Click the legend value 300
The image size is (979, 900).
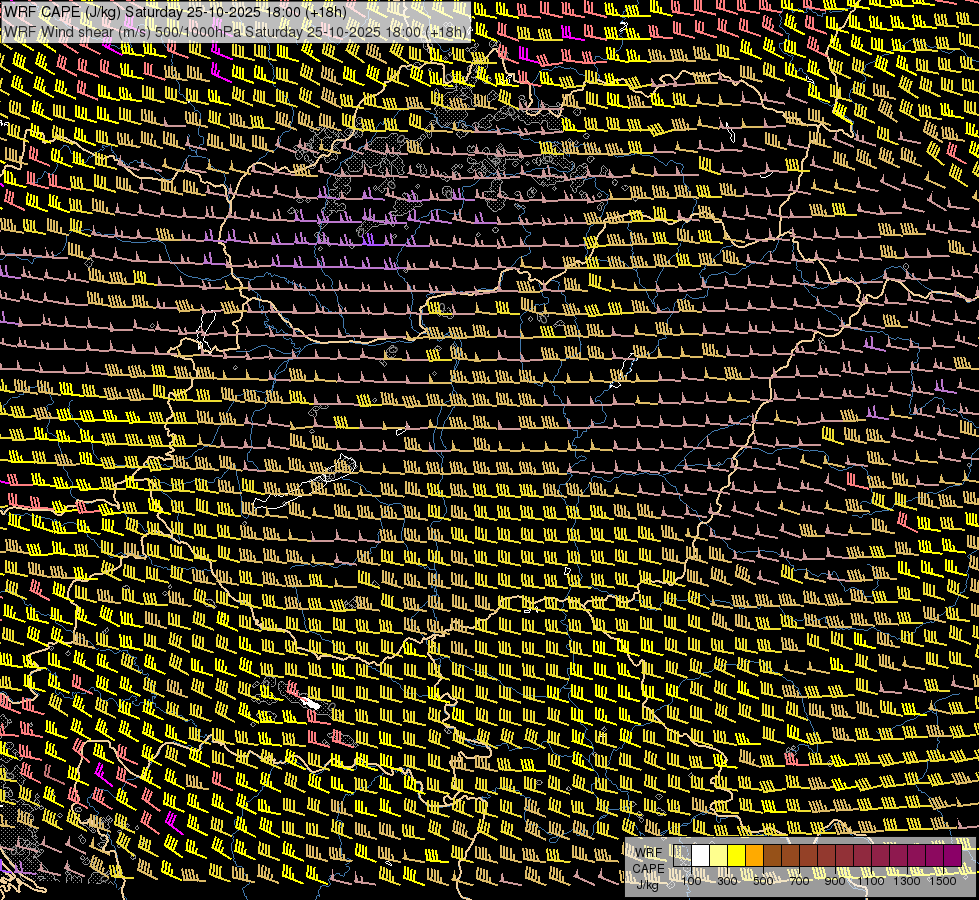(x=727, y=881)
